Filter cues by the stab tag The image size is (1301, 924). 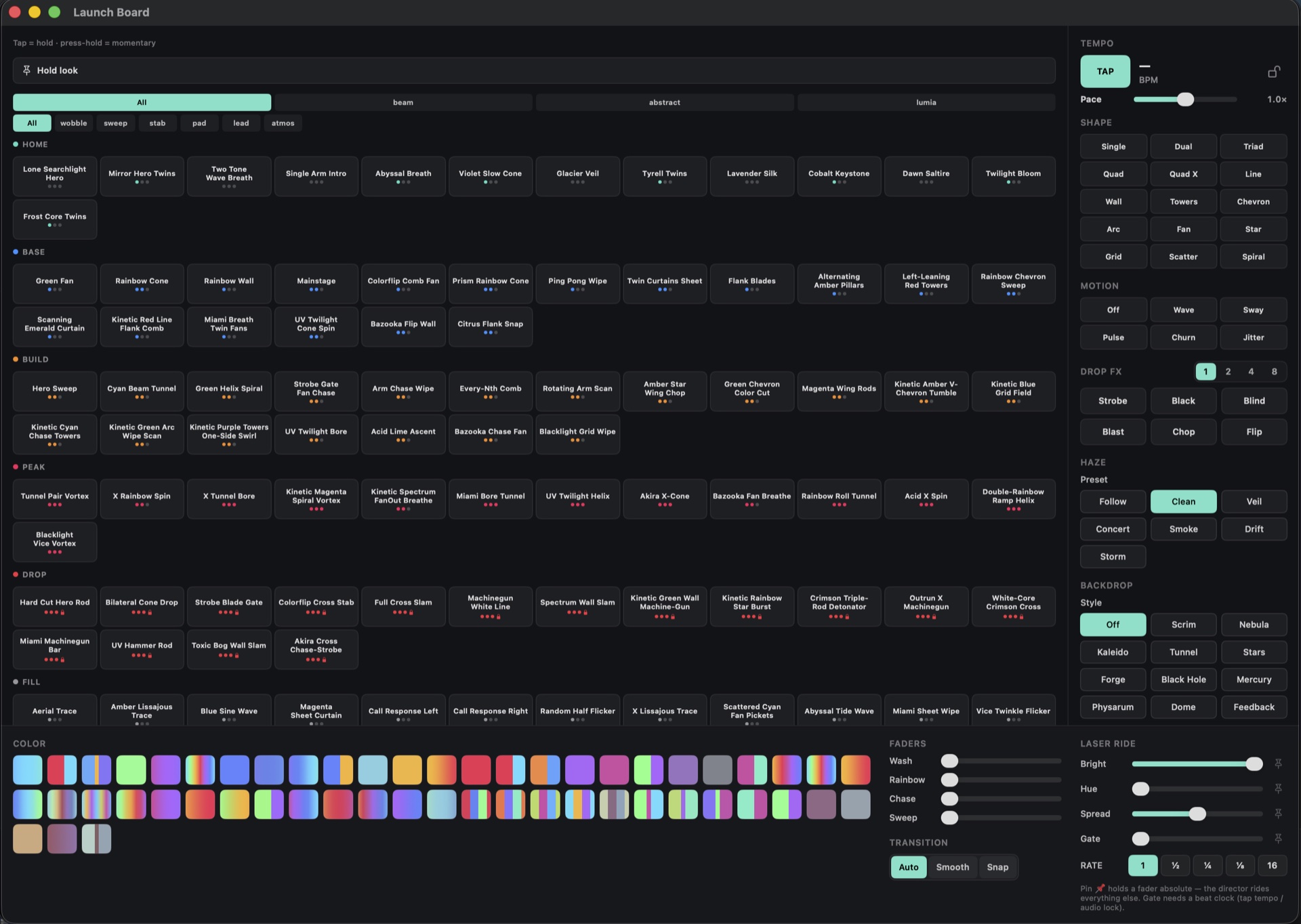[x=157, y=123]
